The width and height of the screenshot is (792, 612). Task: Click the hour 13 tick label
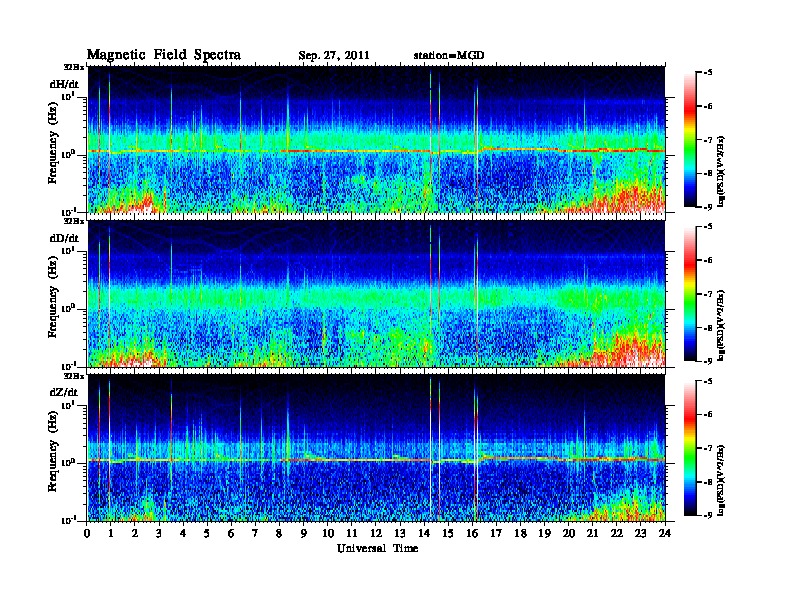400,534
